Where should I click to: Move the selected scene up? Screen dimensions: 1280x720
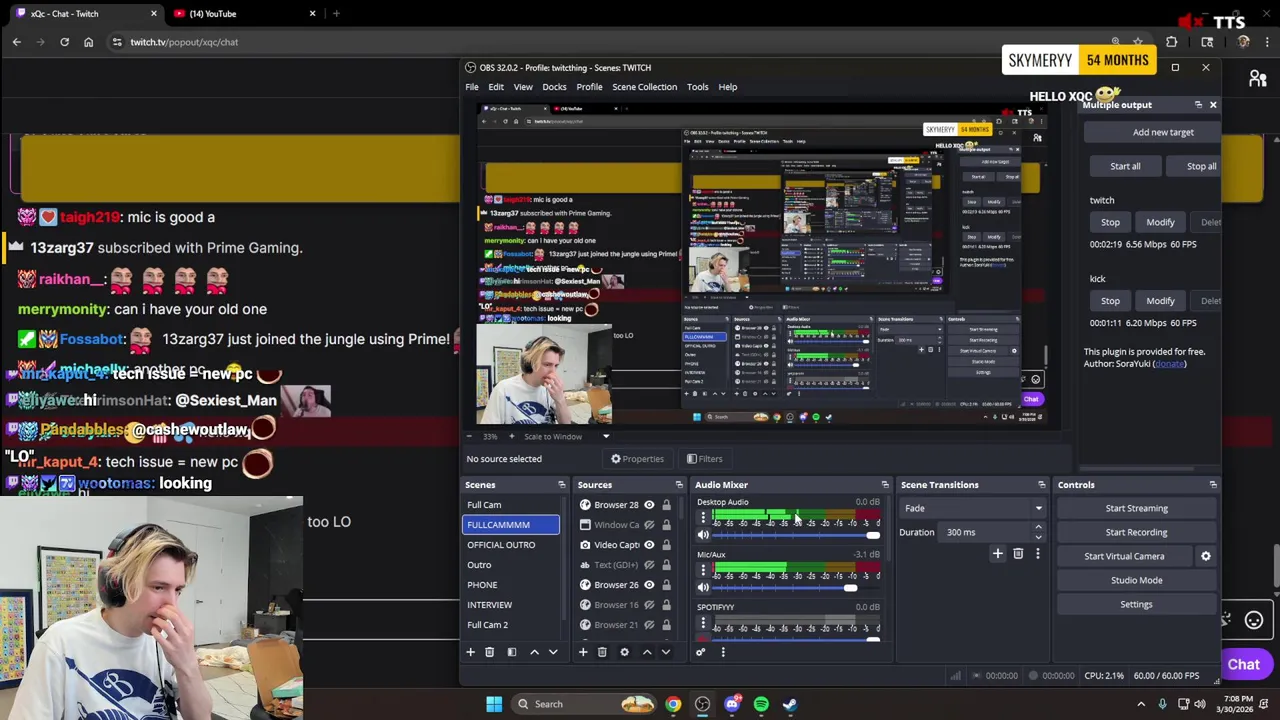[534, 652]
